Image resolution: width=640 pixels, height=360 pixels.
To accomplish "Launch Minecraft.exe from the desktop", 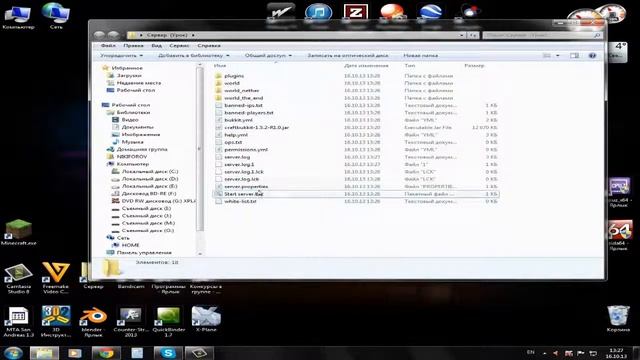I will [18, 233].
